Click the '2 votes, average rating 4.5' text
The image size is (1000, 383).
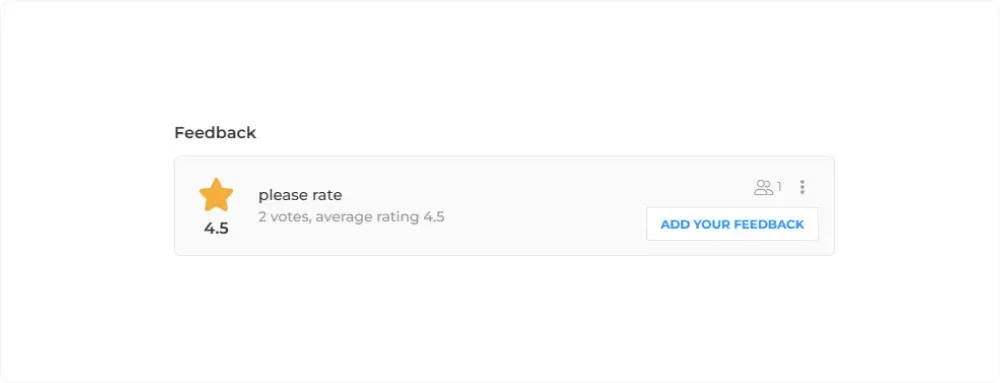(x=351, y=217)
